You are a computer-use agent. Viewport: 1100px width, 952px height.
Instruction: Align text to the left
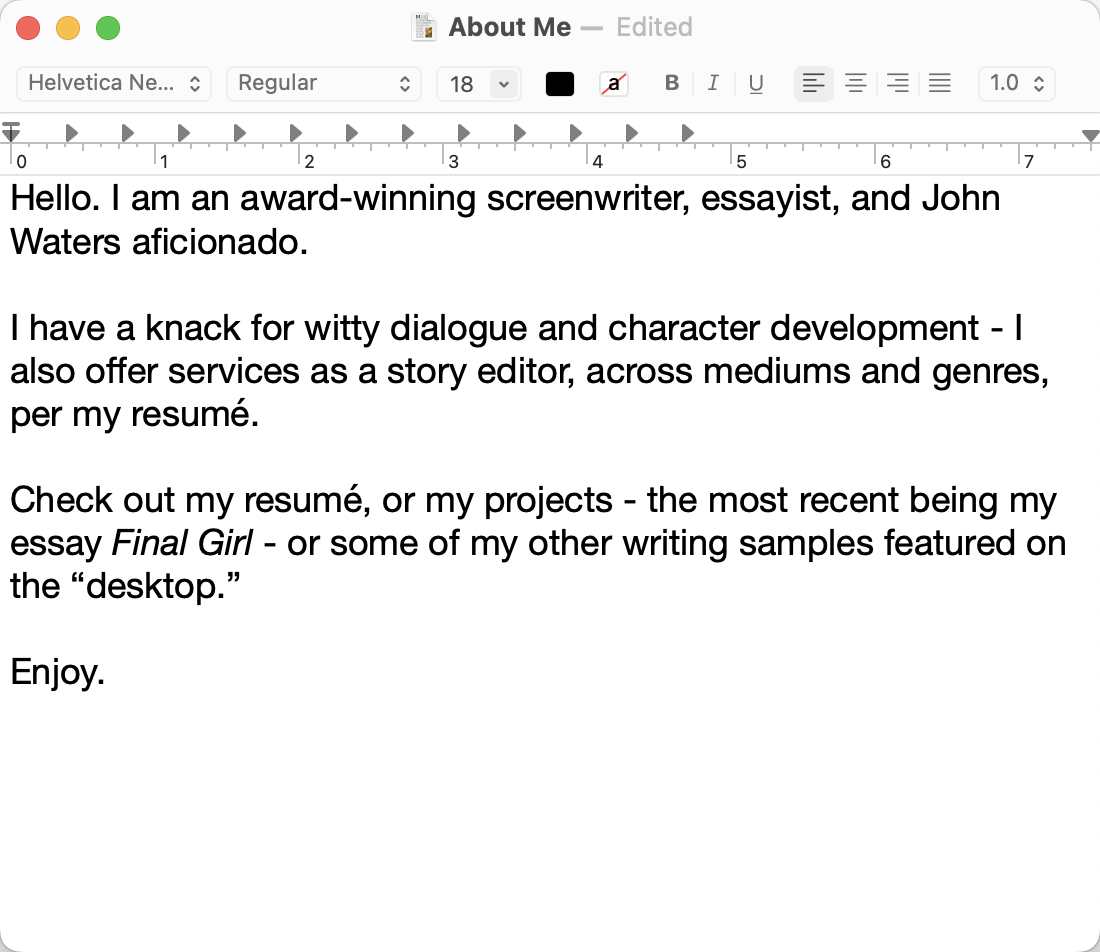814,83
